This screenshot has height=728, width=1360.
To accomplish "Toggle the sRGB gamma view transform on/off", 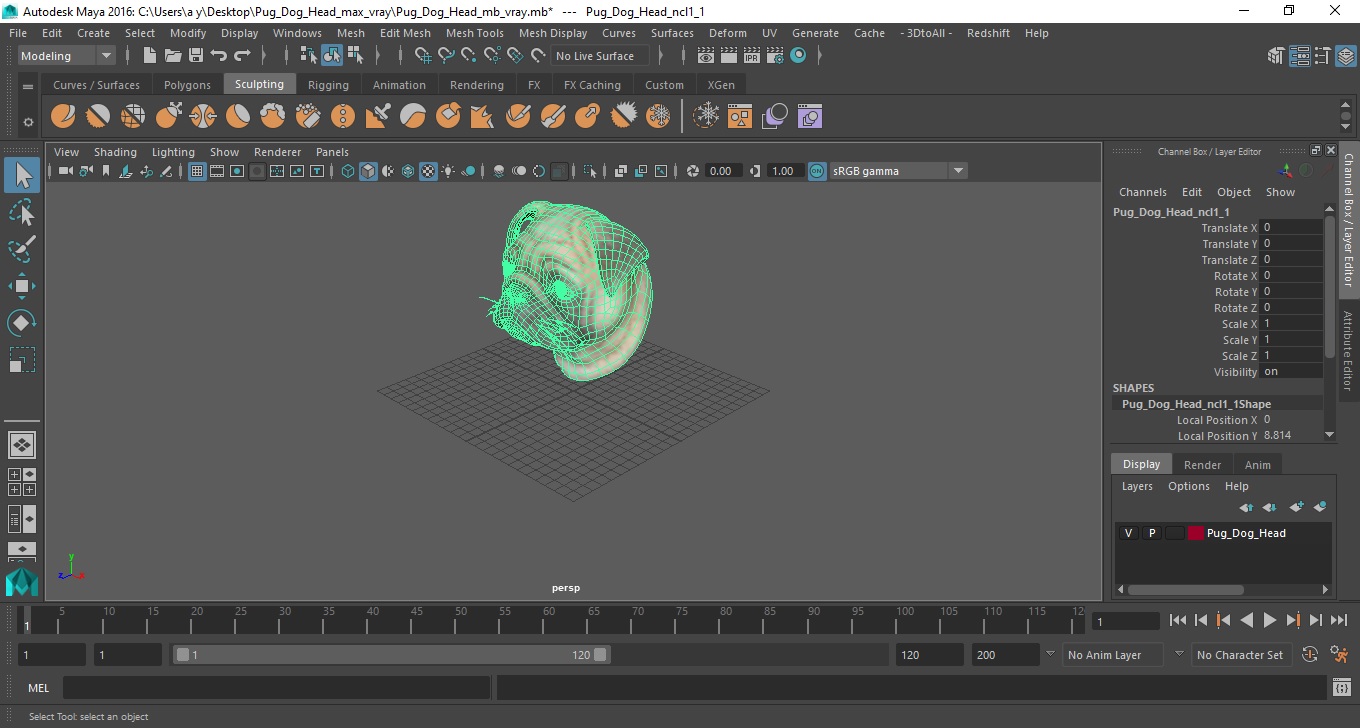I will 817,171.
